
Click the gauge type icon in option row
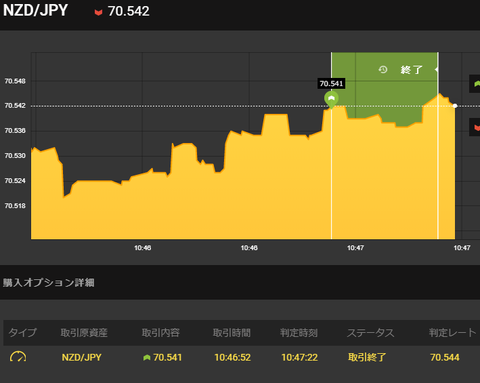[x=18, y=357]
